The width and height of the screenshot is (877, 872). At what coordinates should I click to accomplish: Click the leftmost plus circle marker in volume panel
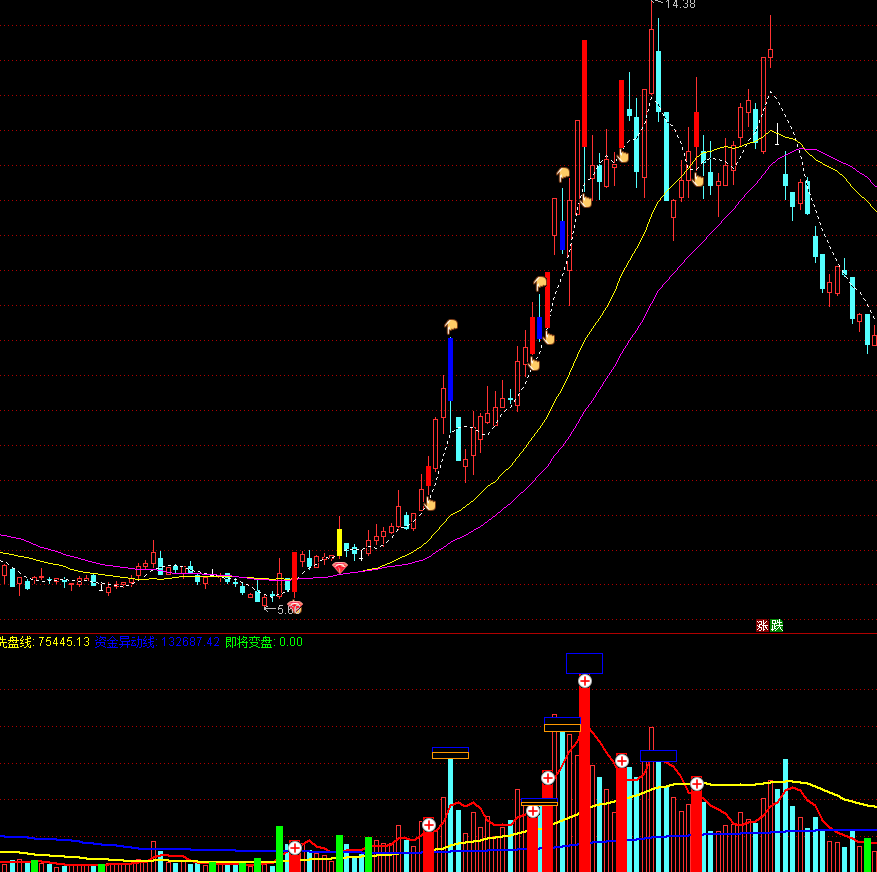(295, 848)
